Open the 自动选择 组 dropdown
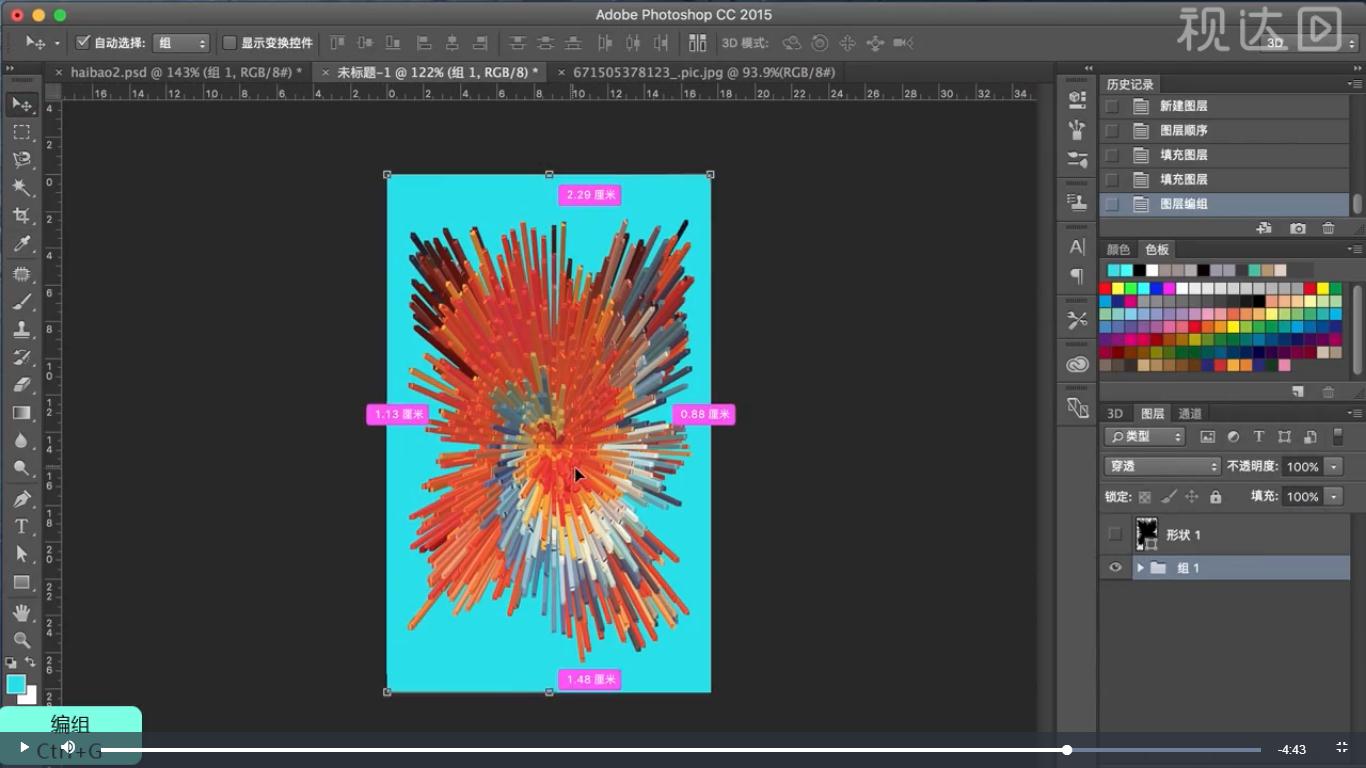 coord(181,43)
